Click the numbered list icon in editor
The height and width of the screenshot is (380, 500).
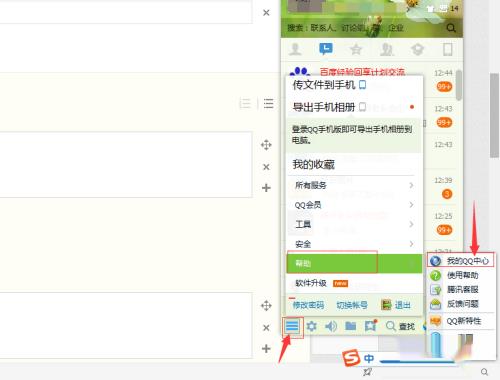pyautogui.click(x=245, y=104)
